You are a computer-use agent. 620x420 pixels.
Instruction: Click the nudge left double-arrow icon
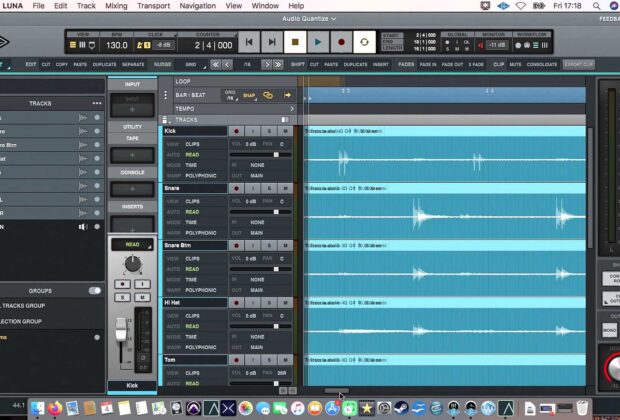[x=216, y=64]
